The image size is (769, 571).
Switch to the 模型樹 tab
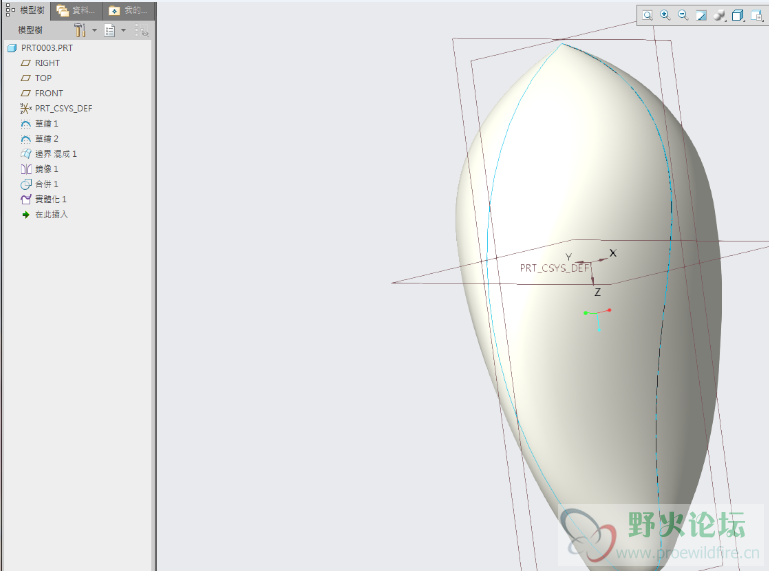click(26, 10)
